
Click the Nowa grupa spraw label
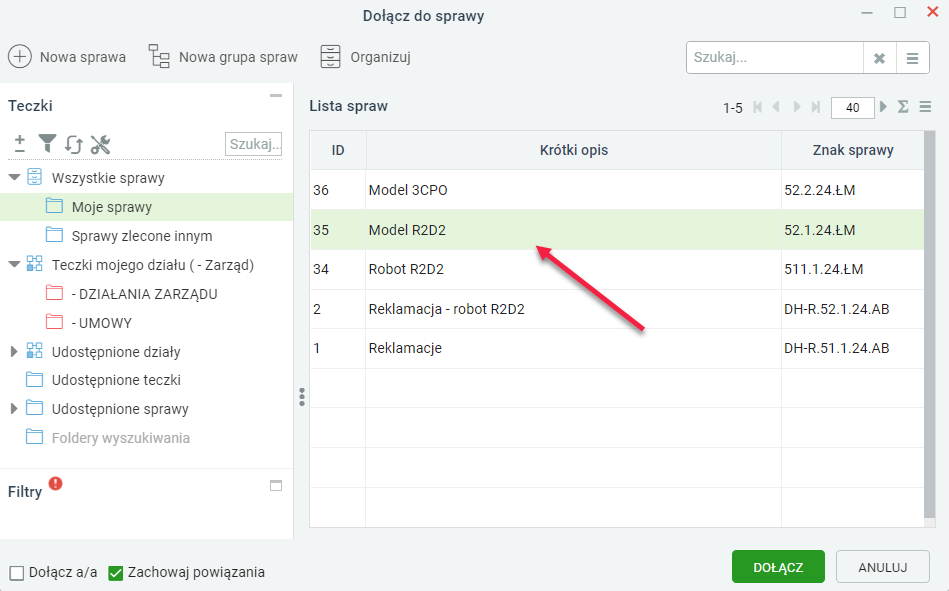[238, 58]
